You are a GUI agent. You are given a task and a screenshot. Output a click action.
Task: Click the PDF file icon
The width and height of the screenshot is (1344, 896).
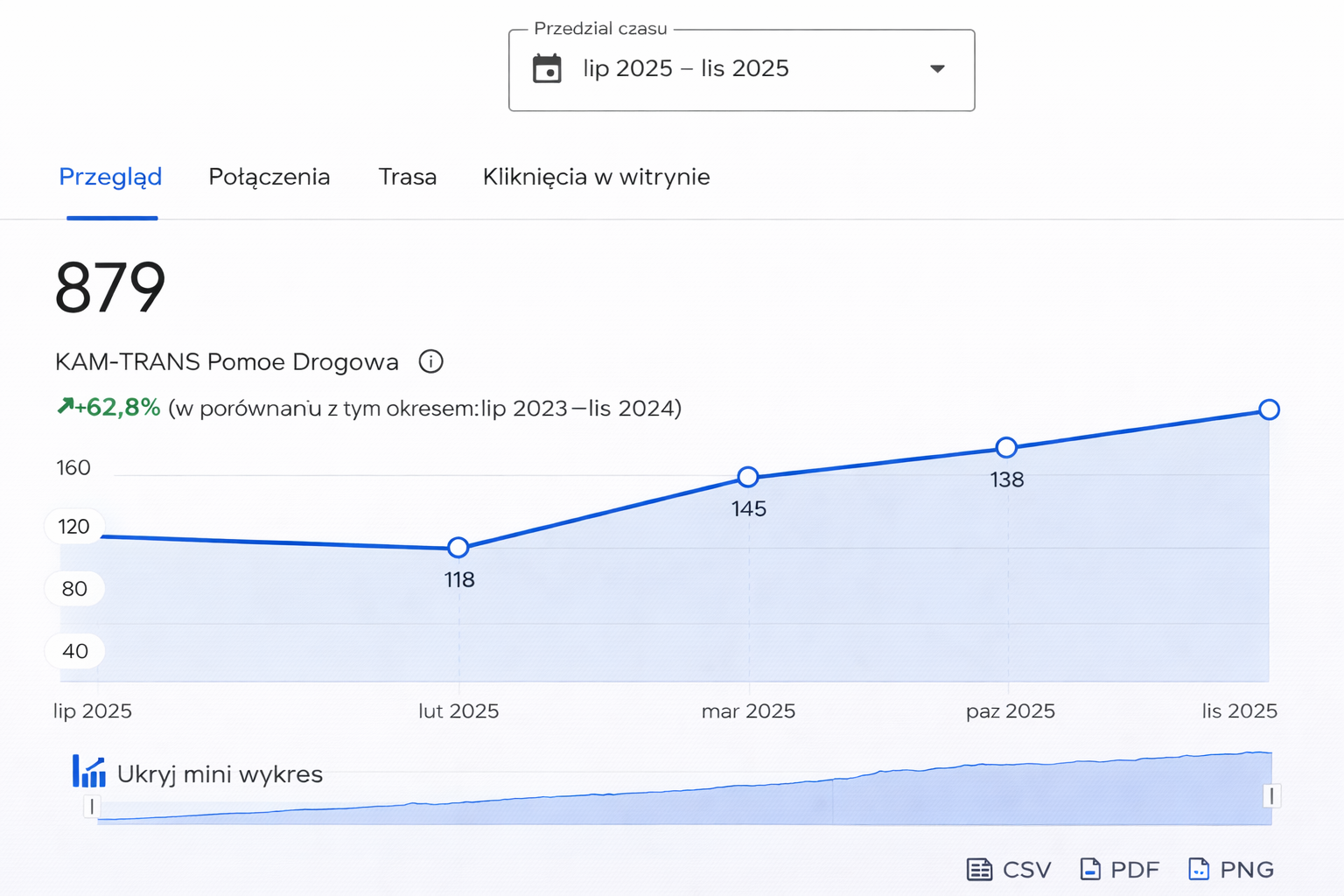pyautogui.click(x=1090, y=869)
